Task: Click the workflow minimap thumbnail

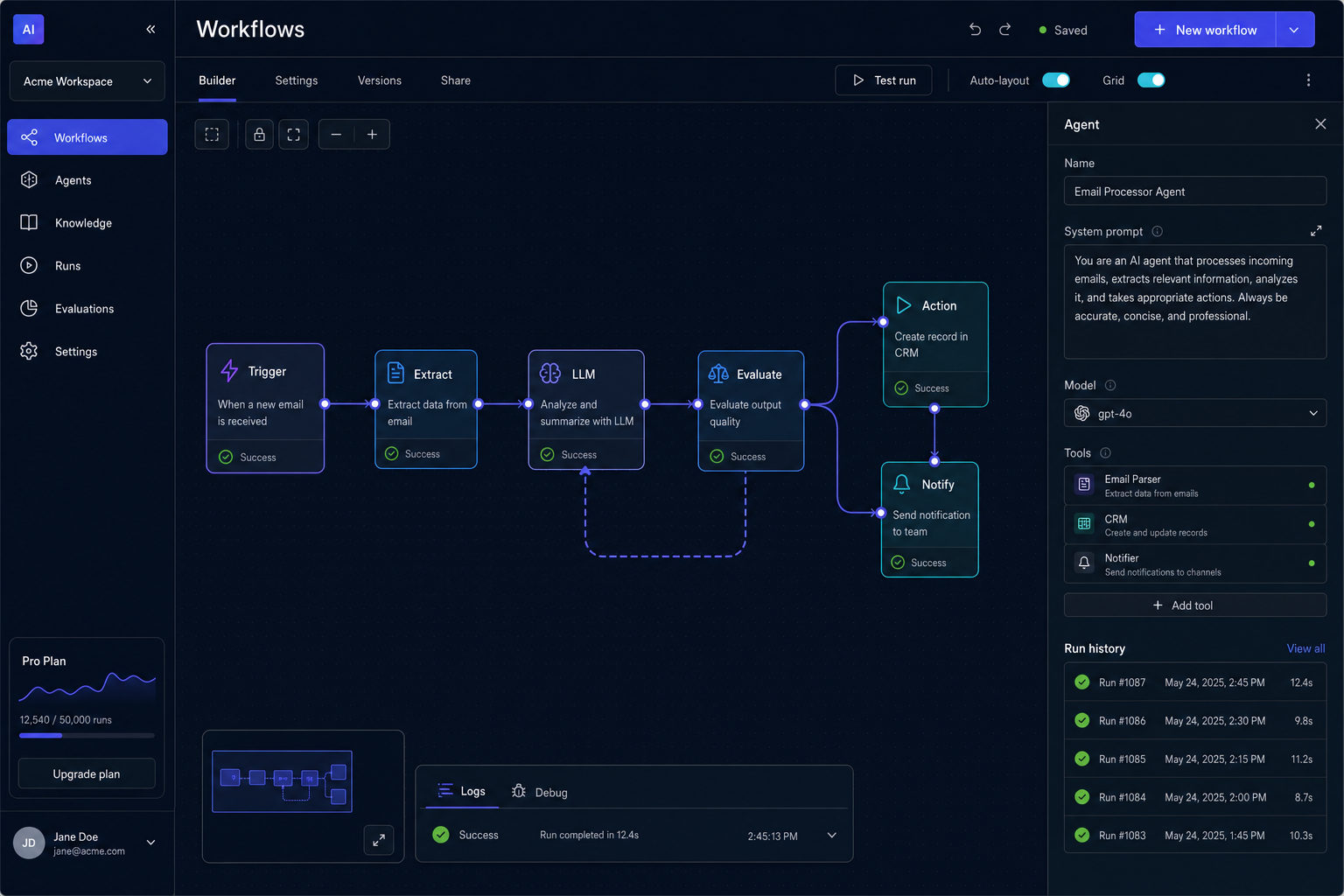Action: coord(282,781)
